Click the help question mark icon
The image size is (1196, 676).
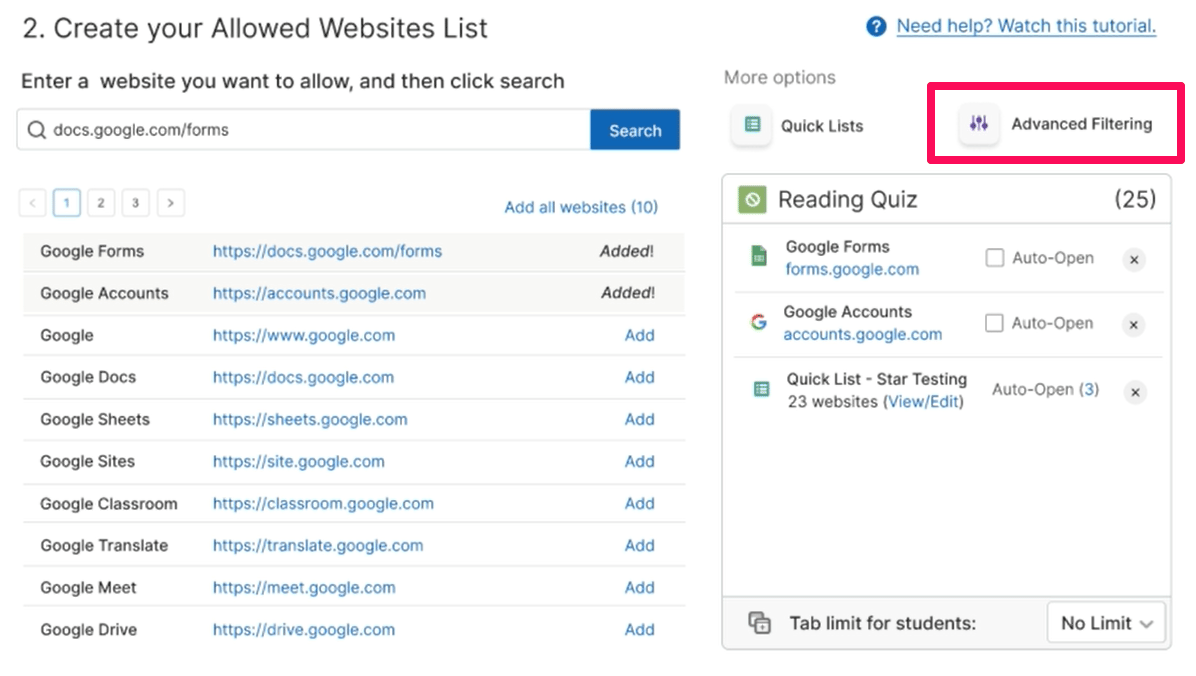point(876,27)
